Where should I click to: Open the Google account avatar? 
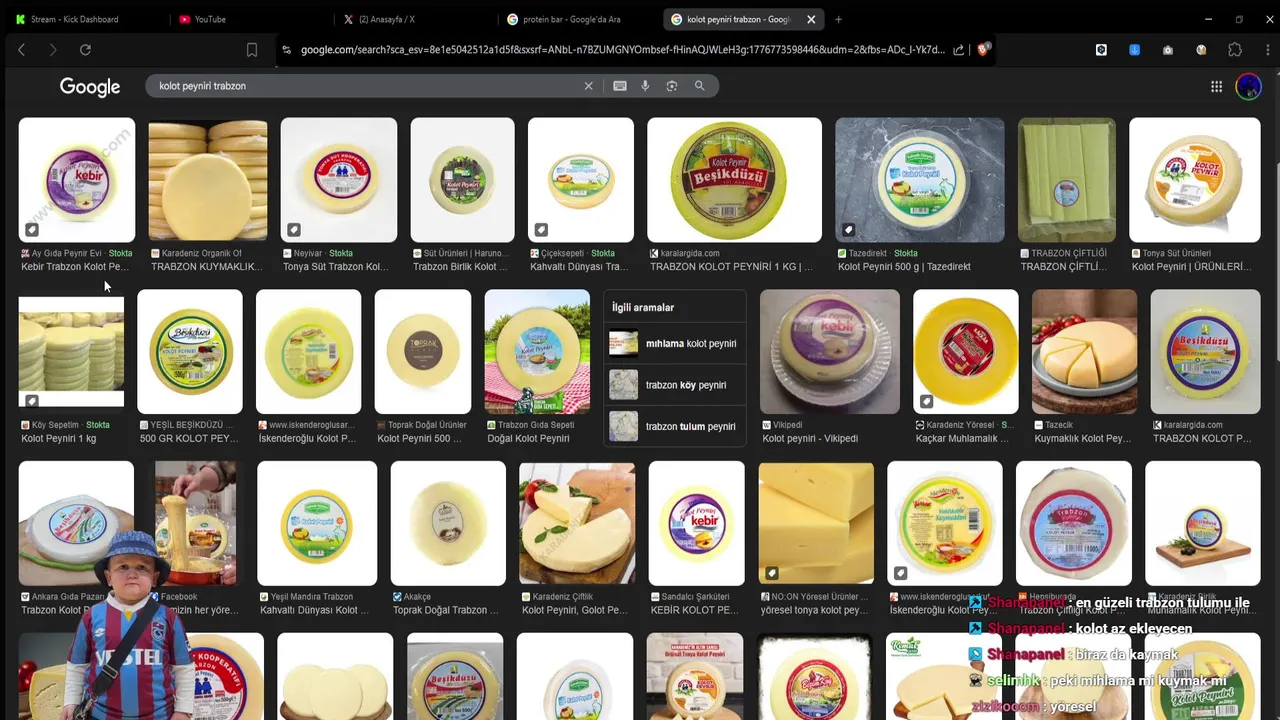1248,87
